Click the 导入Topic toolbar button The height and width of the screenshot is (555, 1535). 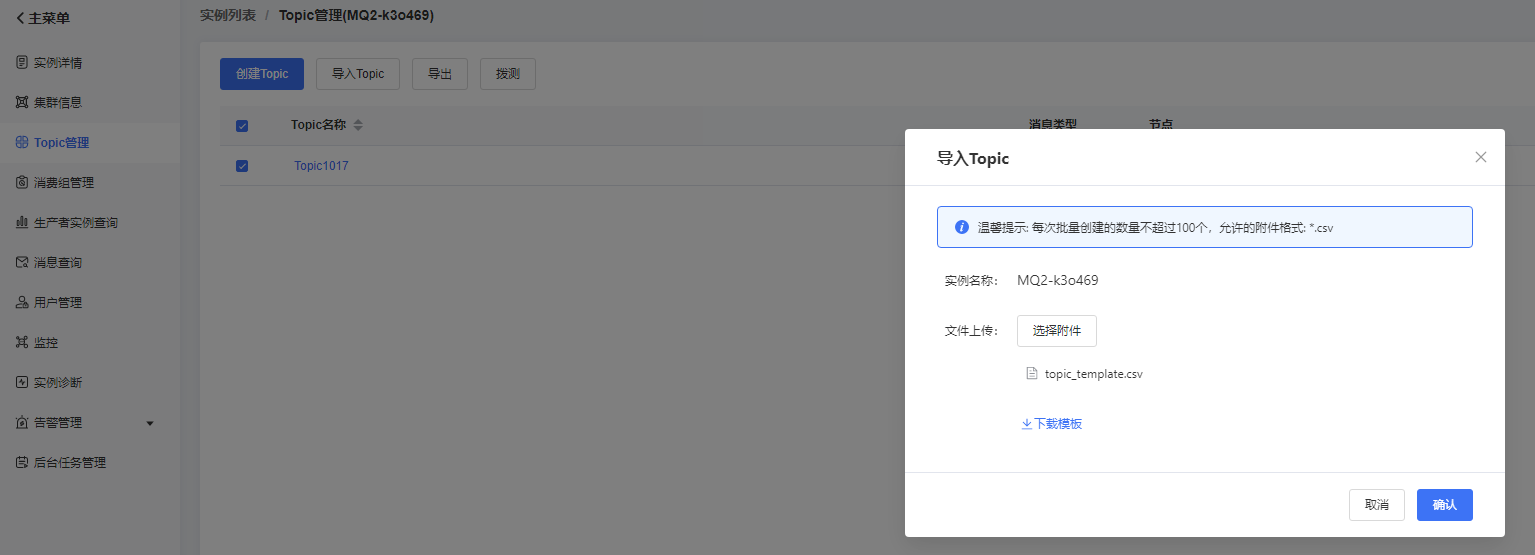tap(358, 74)
